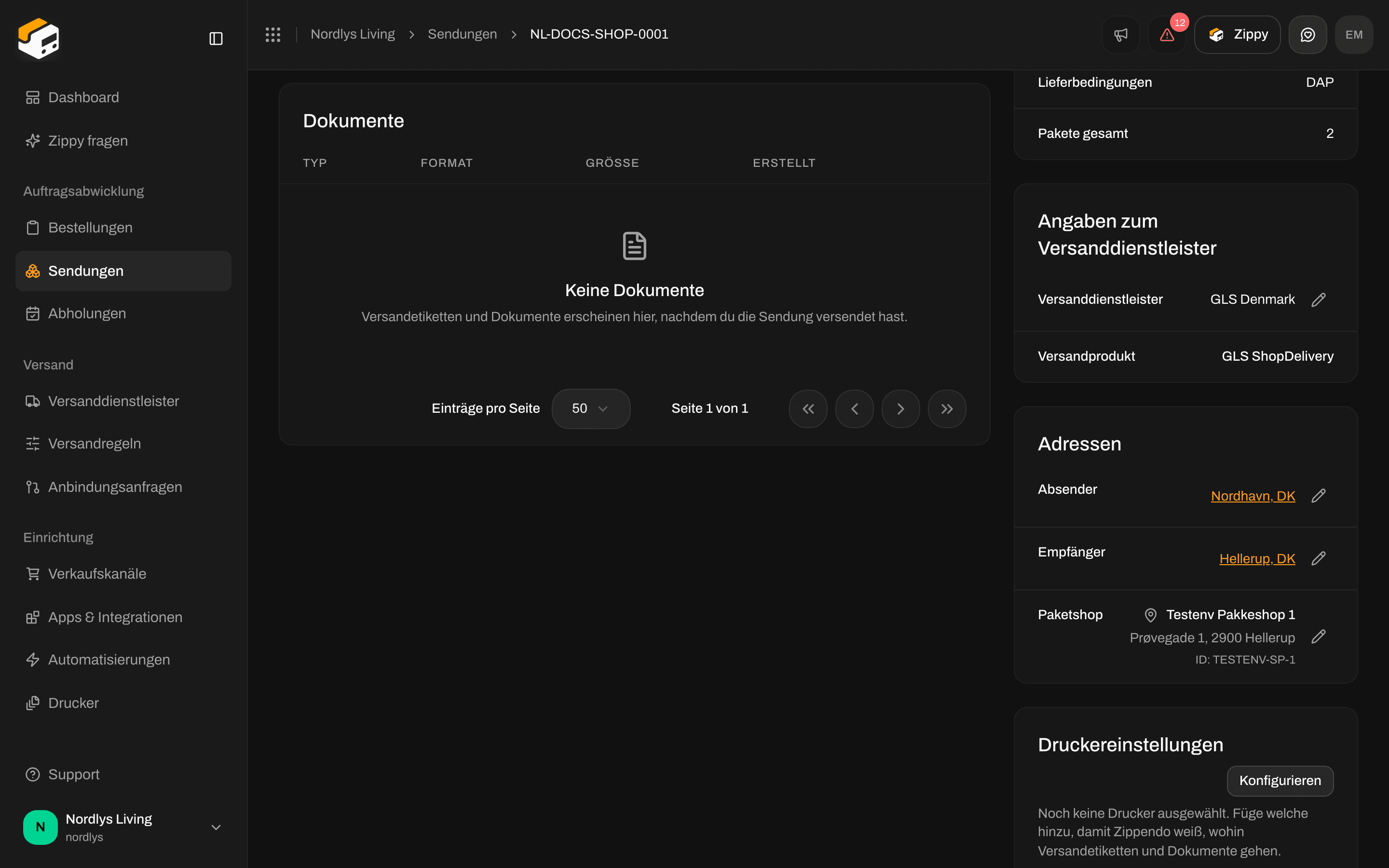
Task: Click the GLS ShopDelivery value
Action: click(1277, 356)
